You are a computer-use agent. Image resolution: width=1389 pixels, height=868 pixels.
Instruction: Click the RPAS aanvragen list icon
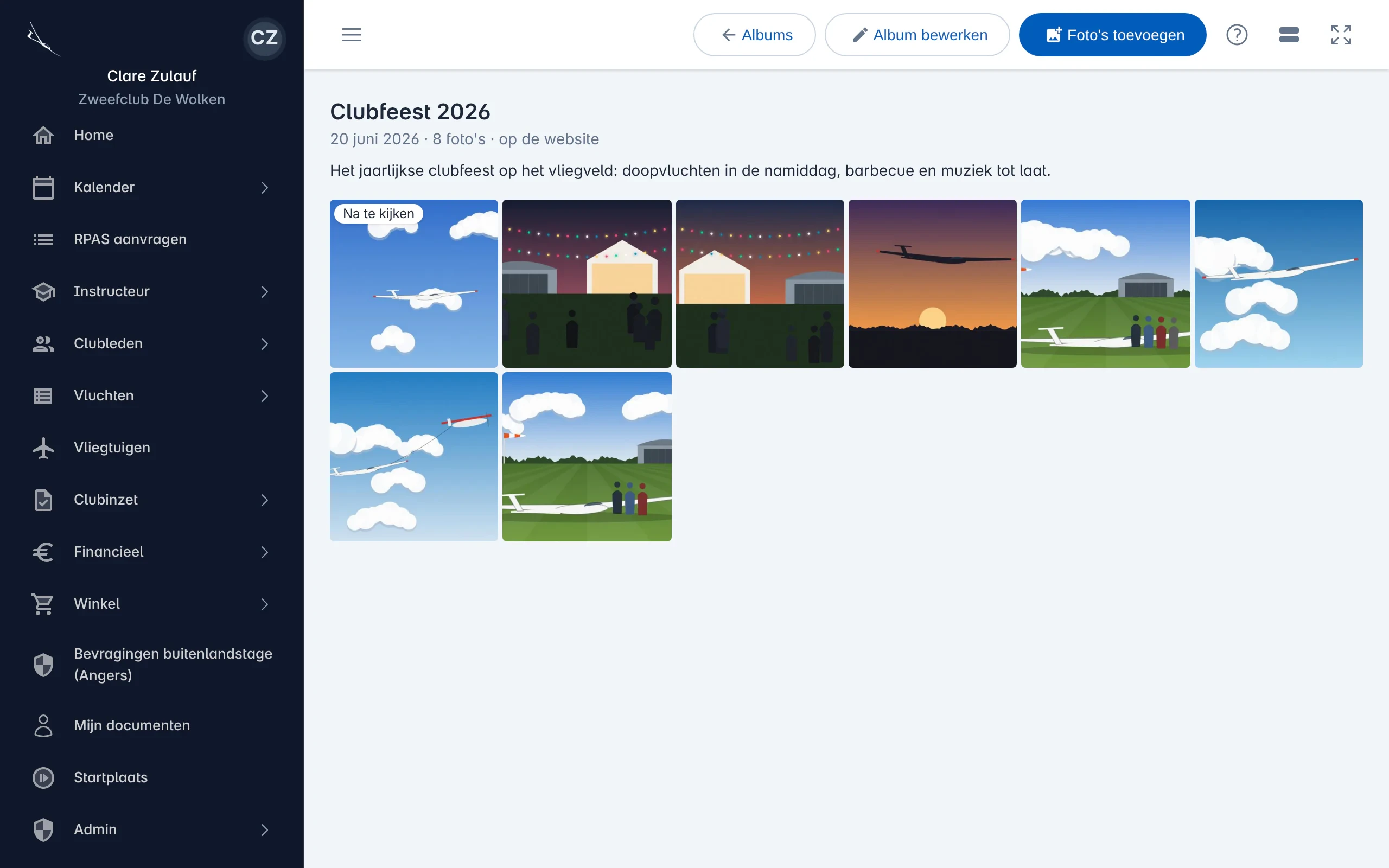[43, 239]
